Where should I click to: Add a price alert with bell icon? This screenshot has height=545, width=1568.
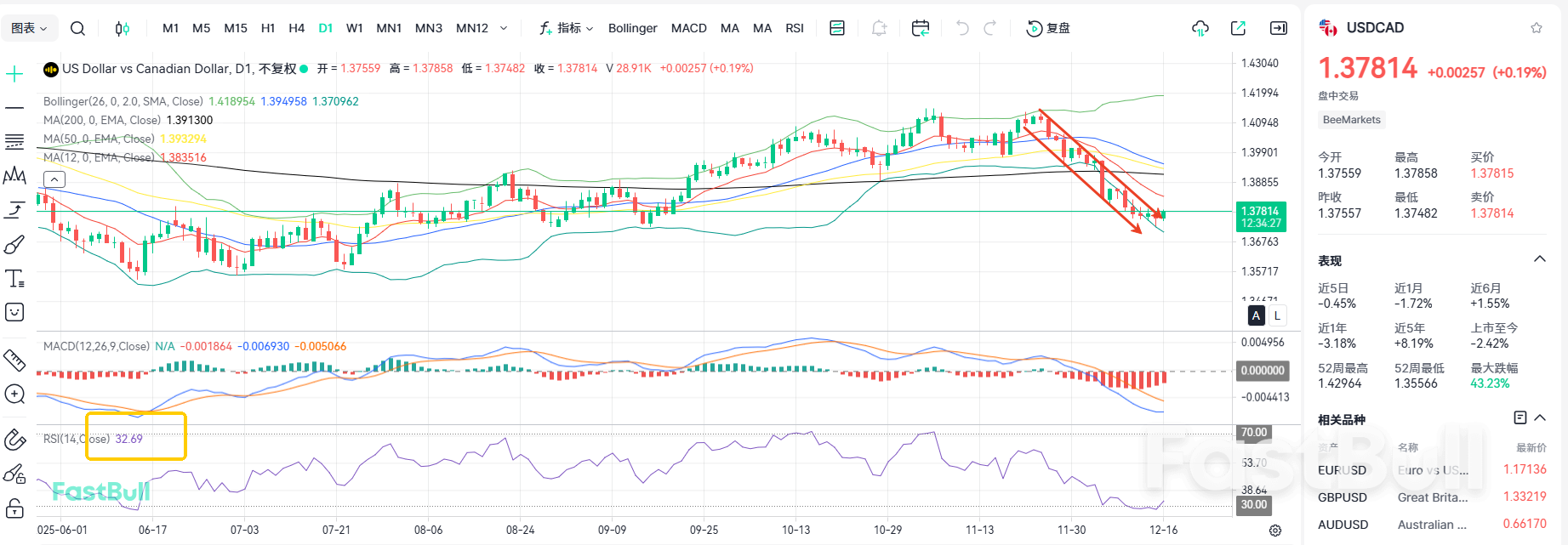pos(879,28)
